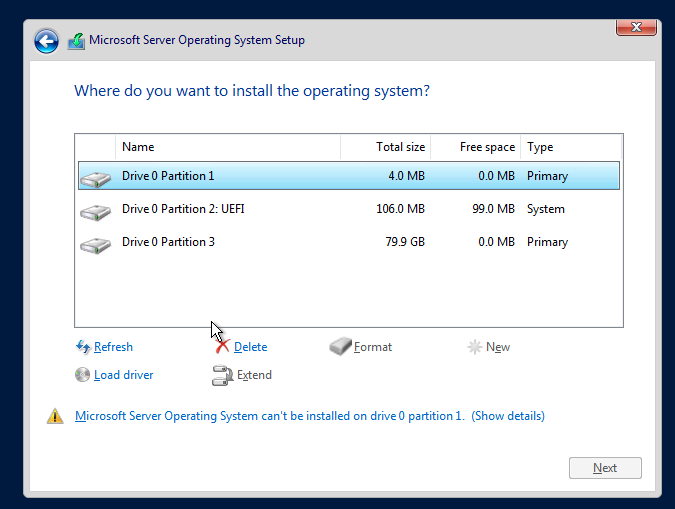Click the Load driver disc icon
The width and height of the screenshot is (675, 509).
tap(82, 375)
